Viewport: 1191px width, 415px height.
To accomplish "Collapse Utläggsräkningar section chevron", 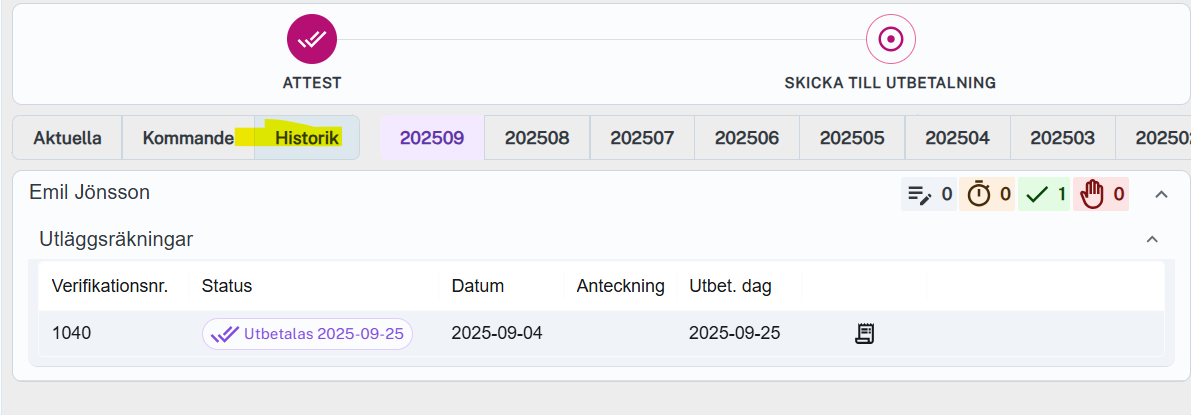I will 1152,239.
